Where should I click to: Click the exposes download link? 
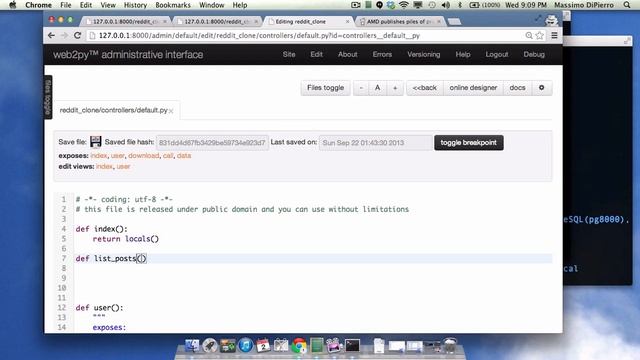pos(144,156)
